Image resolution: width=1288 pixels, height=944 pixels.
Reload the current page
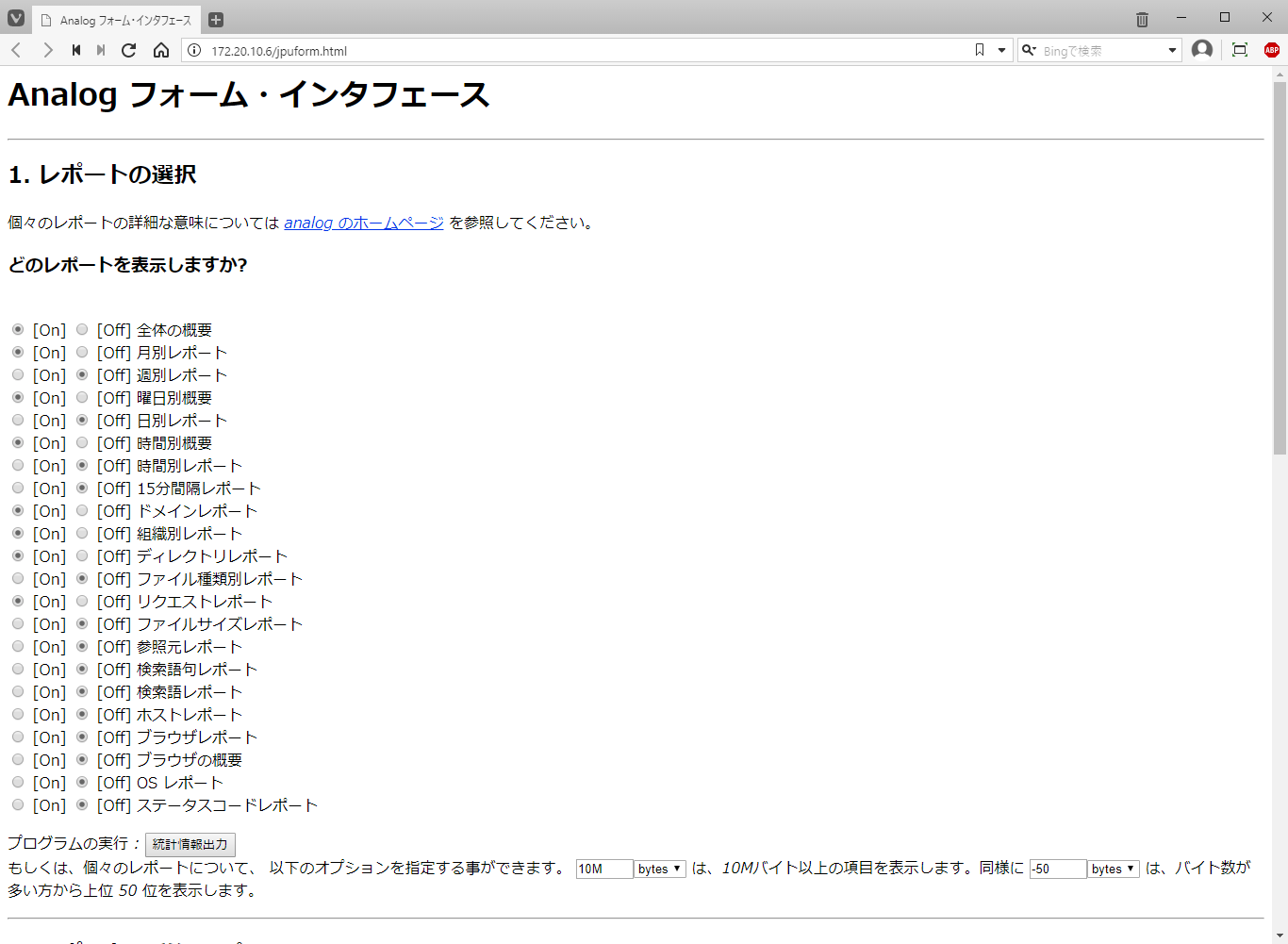(x=129, y=50)
